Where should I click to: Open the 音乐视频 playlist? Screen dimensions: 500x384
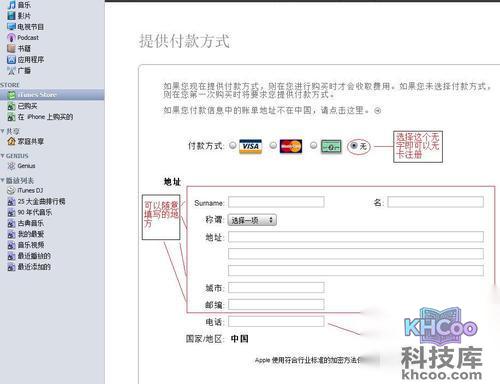point(26,245)
